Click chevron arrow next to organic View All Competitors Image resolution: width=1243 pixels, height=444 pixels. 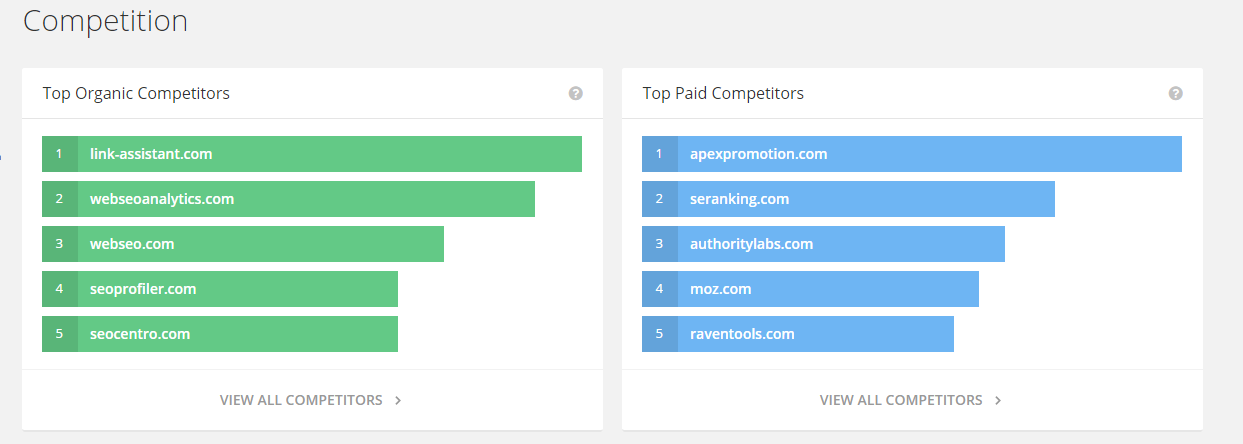point(398,401)
